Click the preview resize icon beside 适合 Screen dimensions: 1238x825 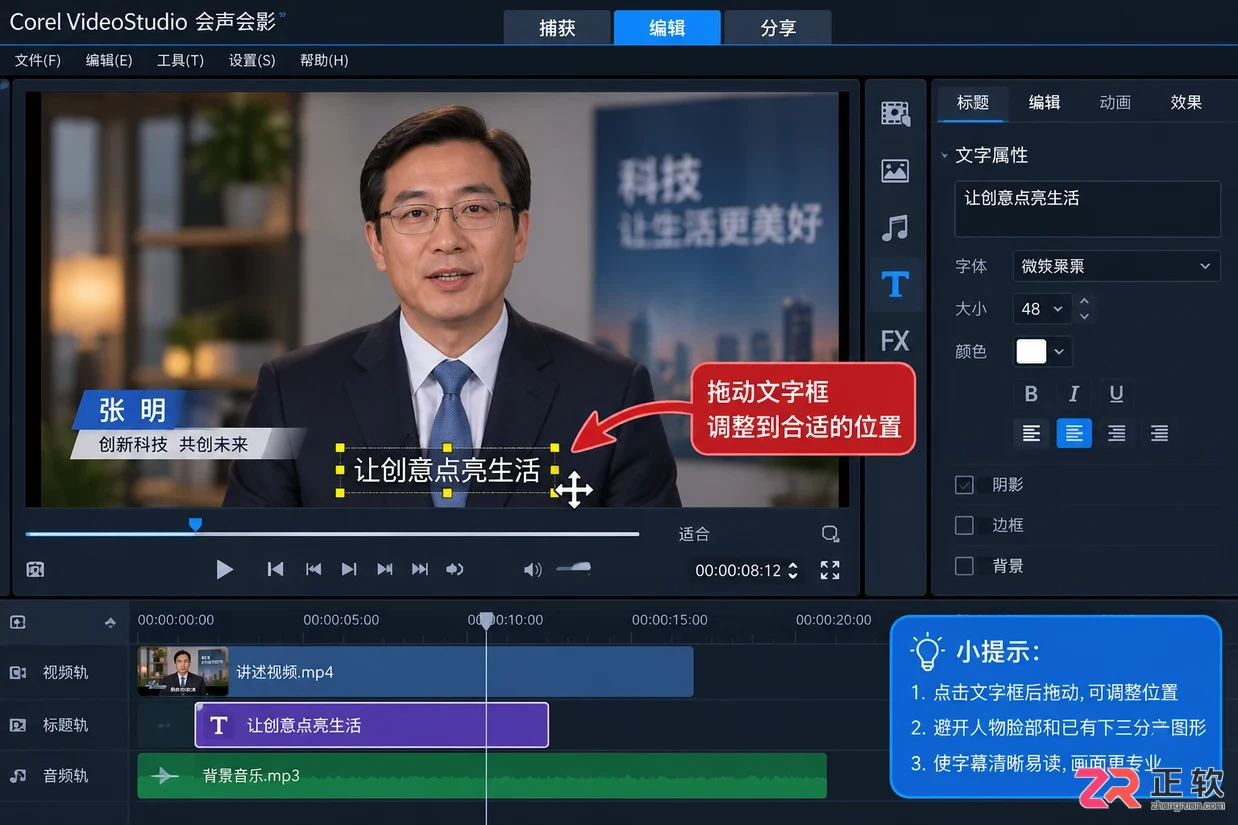tap(830, 534)
